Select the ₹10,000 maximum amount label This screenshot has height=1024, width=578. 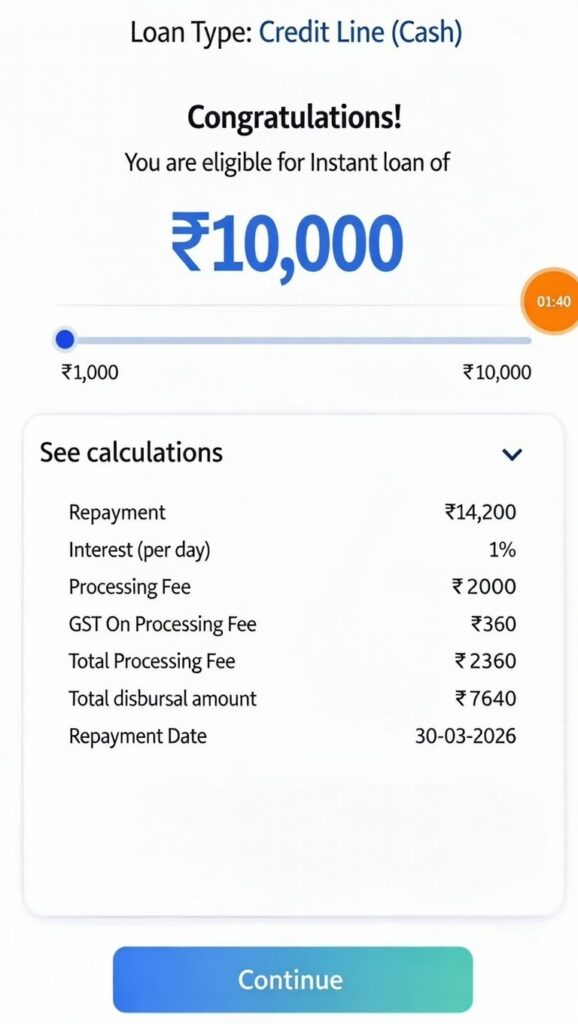pos(496,372)
